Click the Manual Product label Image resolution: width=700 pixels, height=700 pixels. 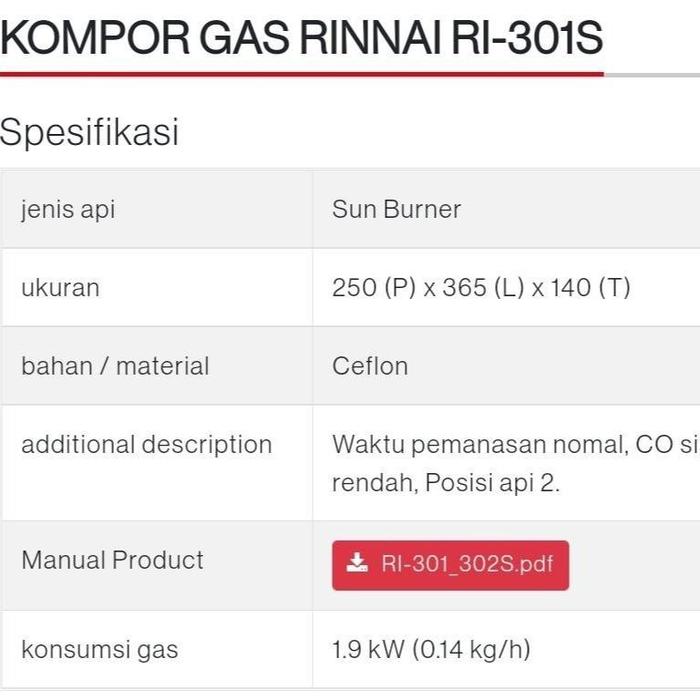(112, 560)
